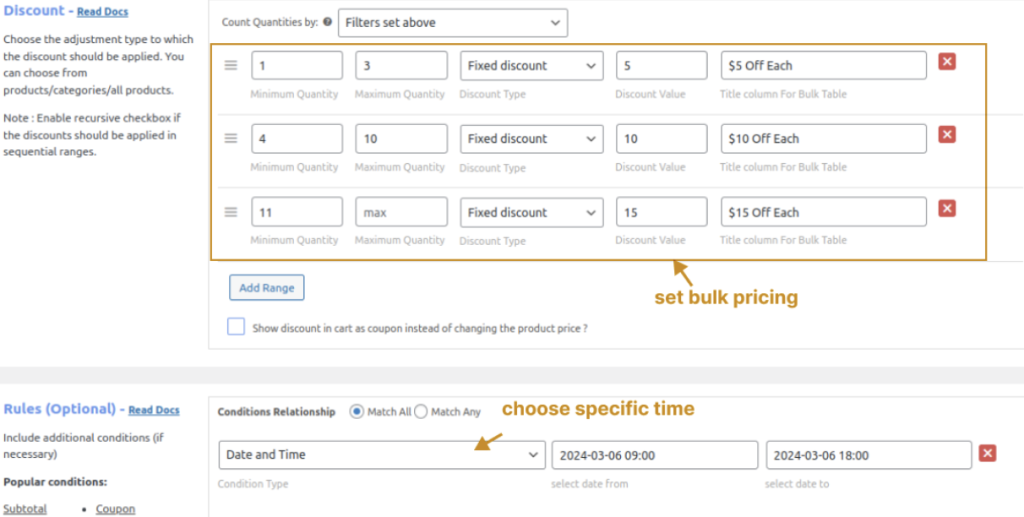Open Discount Type dropdown in the $10 row
This screenshot has height=517, width=1024.
coord(531,138)
